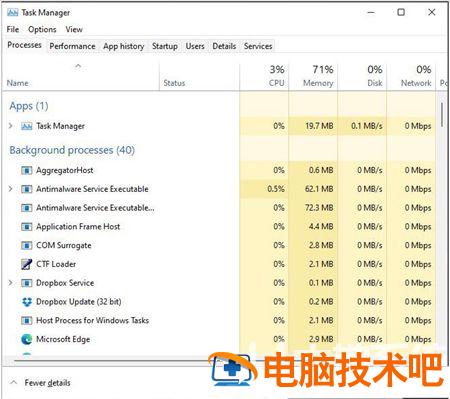Click the CTF Loader pen icon
Screen dimensions: 450x399
[x=26, y=264]
